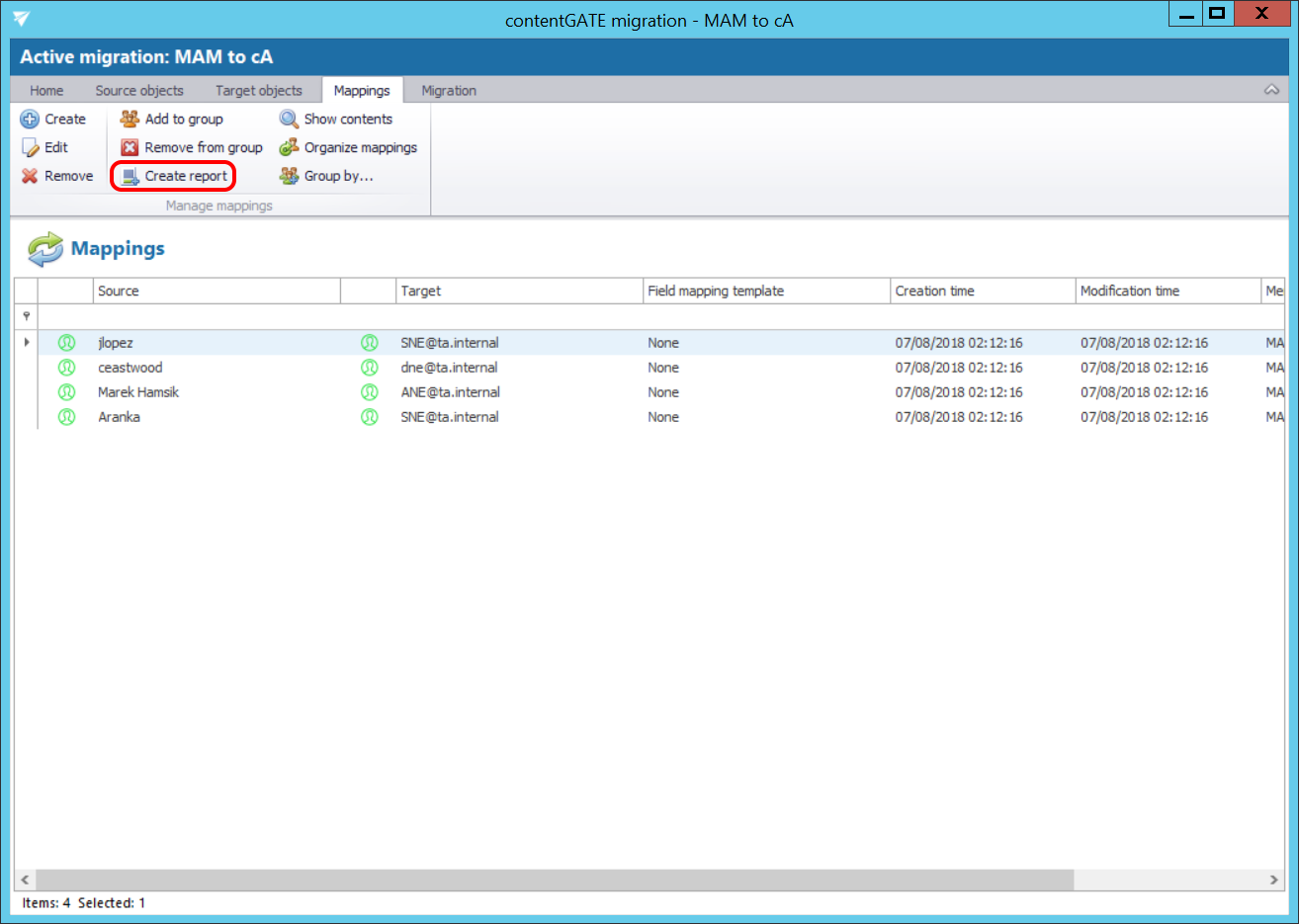Viewport: 1299px width, 924px height.
Task: Collapse the ribbon with the chevron
Action: point(1271,90)
